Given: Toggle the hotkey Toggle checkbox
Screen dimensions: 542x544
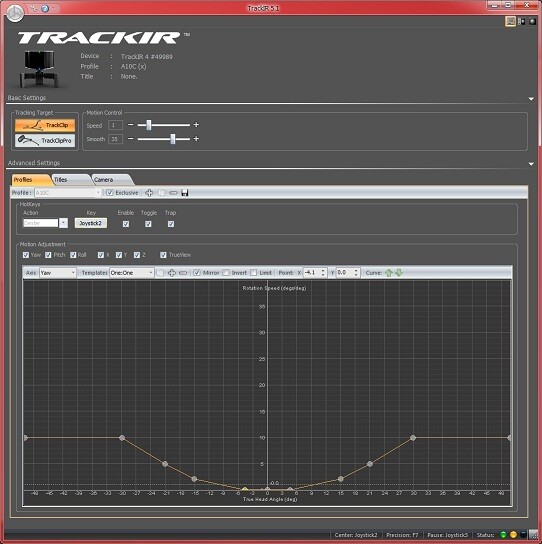Looking at the screenshot, I should pos(148,224).
